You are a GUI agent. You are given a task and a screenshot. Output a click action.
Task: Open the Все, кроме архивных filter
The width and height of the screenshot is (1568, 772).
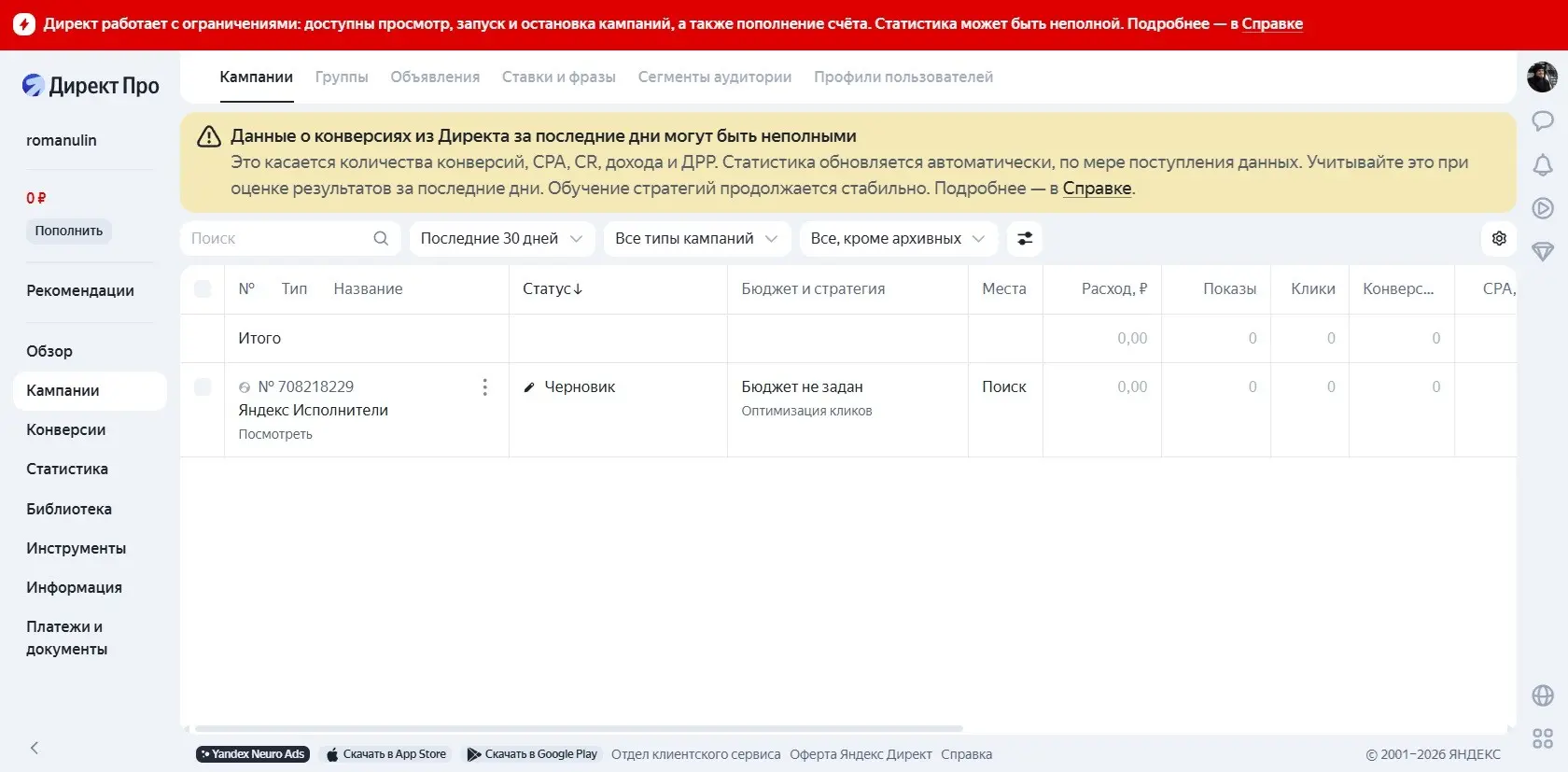(898, 238)
